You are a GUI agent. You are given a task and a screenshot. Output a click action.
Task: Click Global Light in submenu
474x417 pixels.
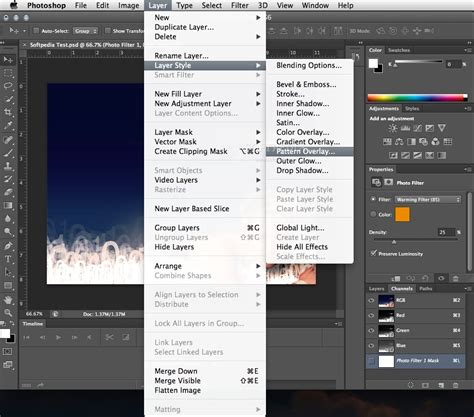309,228
